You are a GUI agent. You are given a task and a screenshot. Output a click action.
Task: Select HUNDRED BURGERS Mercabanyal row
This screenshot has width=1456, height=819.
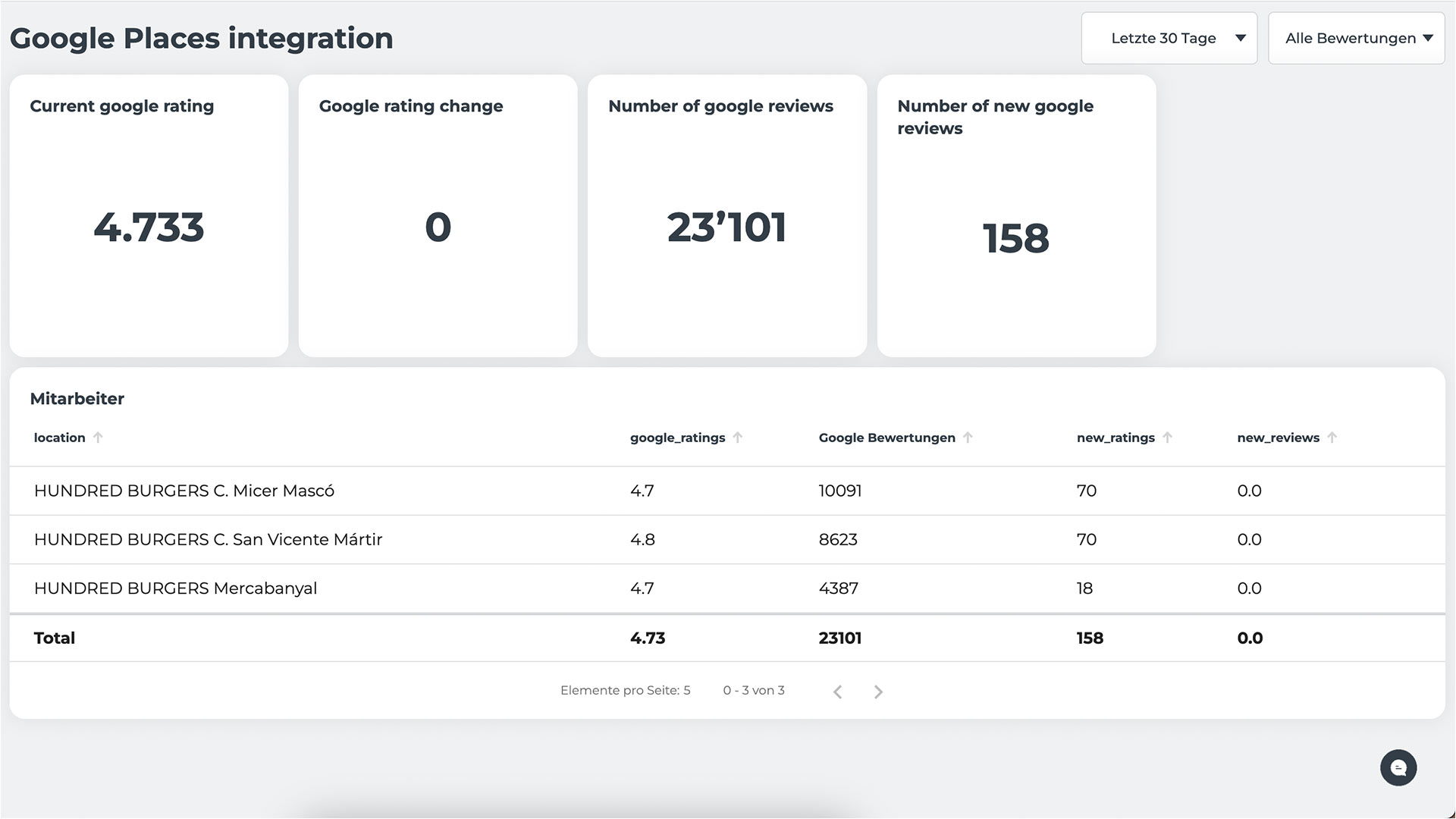pyautogui.click(x=727, y=588)
